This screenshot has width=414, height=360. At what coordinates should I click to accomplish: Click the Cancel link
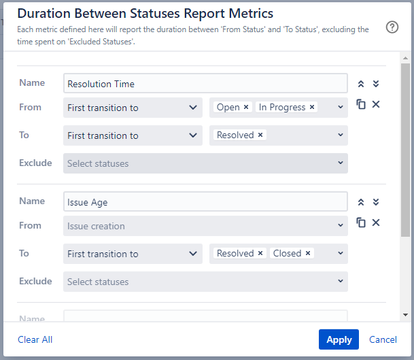click(383, 340)
